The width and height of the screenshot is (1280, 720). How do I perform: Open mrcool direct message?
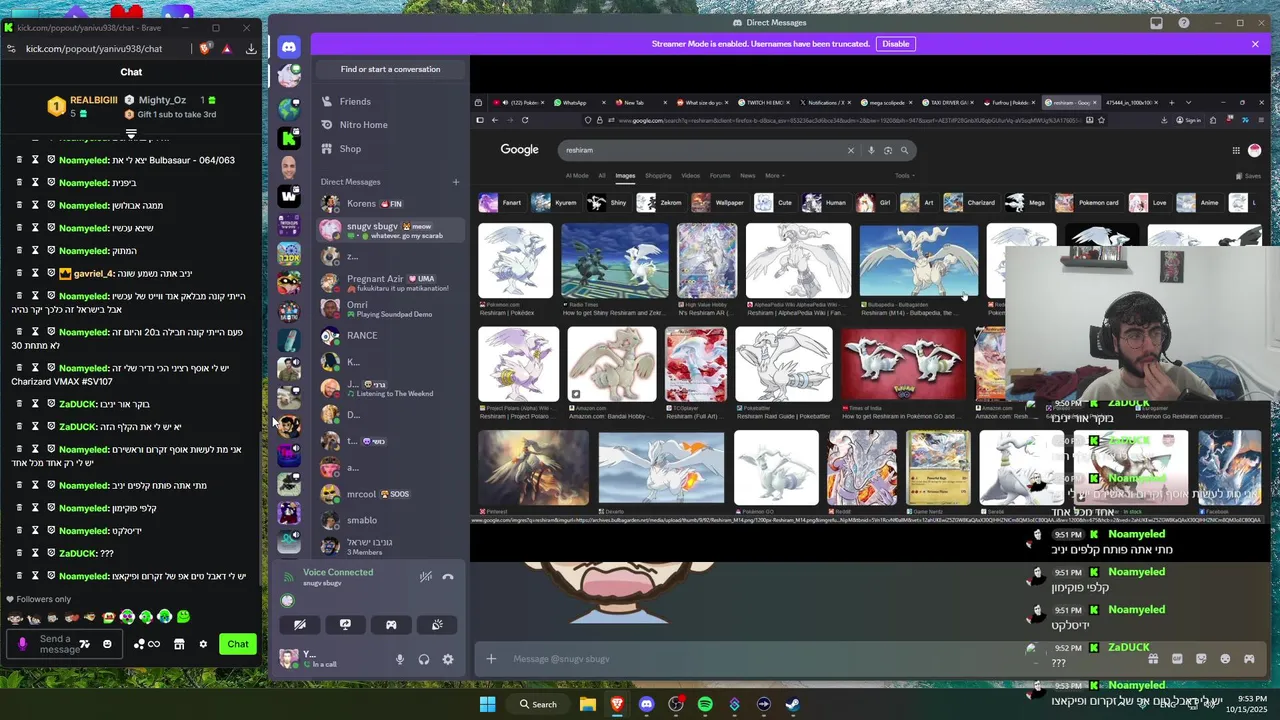coord(390,494)
